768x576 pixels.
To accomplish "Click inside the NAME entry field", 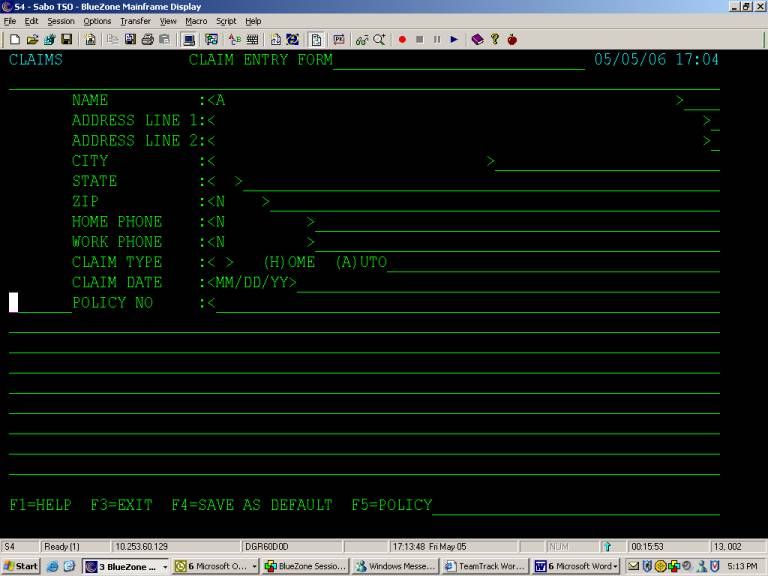I will pos(446,100).
